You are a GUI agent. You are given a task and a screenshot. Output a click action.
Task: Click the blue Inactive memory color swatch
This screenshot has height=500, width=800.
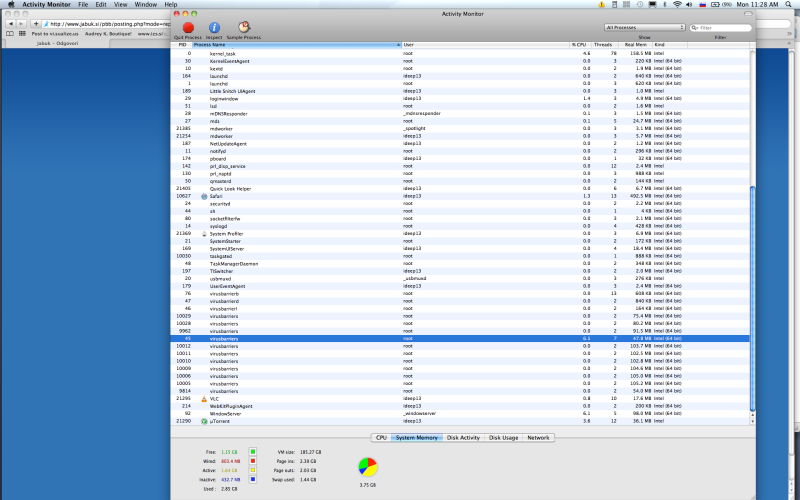click(x=253, y=479)
